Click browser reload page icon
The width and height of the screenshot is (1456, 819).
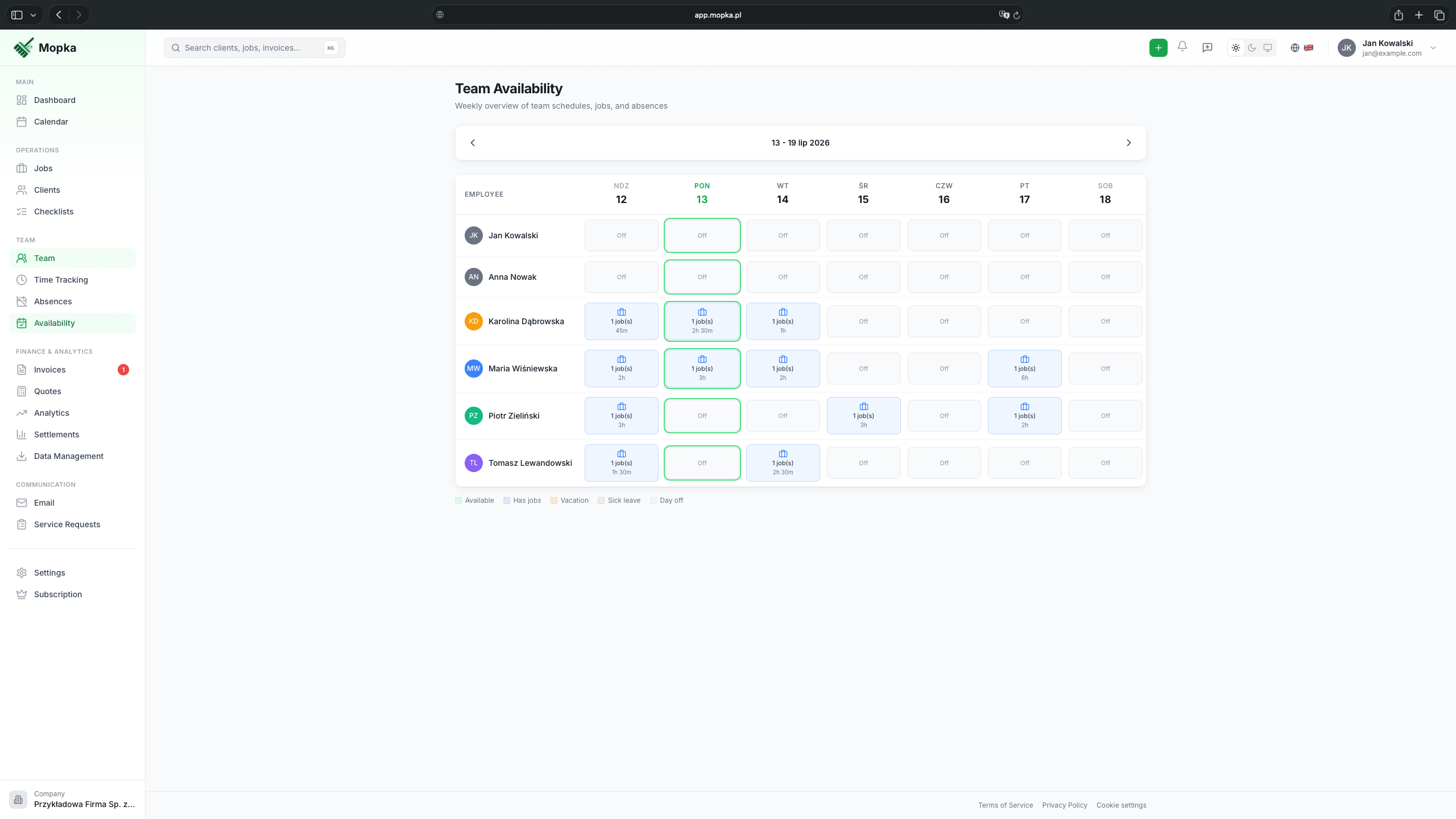pyautogui.click(x=1016, y=15)
